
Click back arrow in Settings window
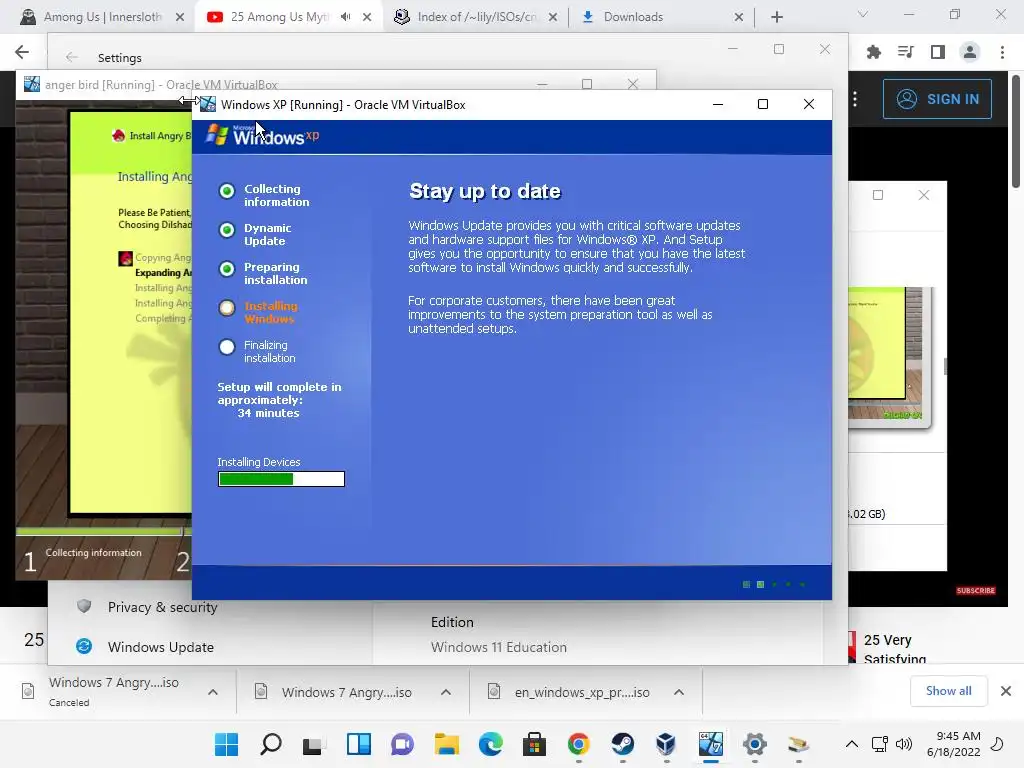pos(72,57)
